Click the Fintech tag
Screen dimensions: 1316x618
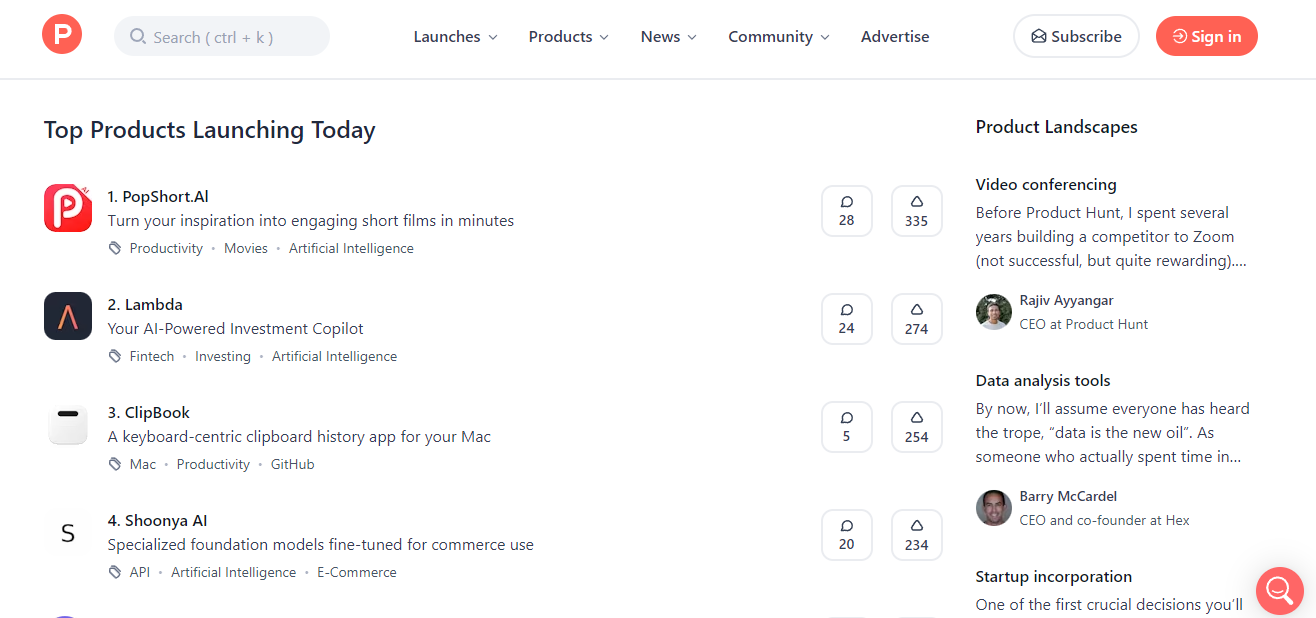click(x=152, y=356)
